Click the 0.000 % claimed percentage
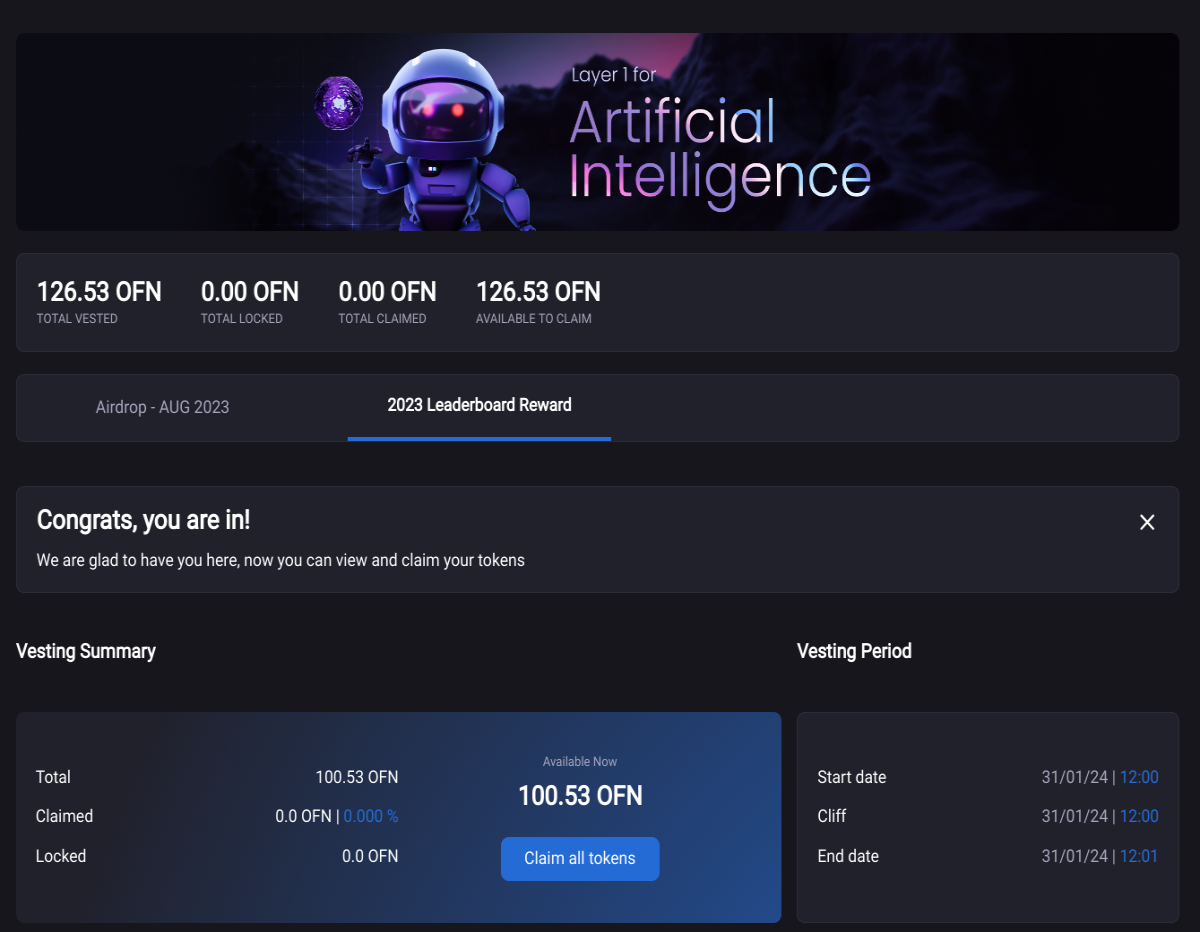The width and height of the screenshot is (1200, 932). 371,816
